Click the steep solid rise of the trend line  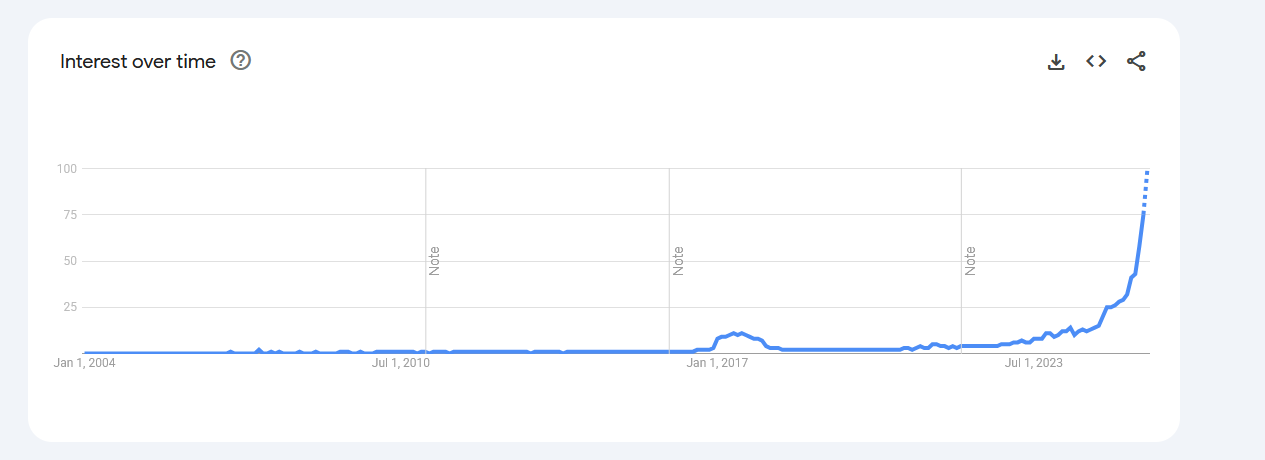click(x=1140, y=240)
